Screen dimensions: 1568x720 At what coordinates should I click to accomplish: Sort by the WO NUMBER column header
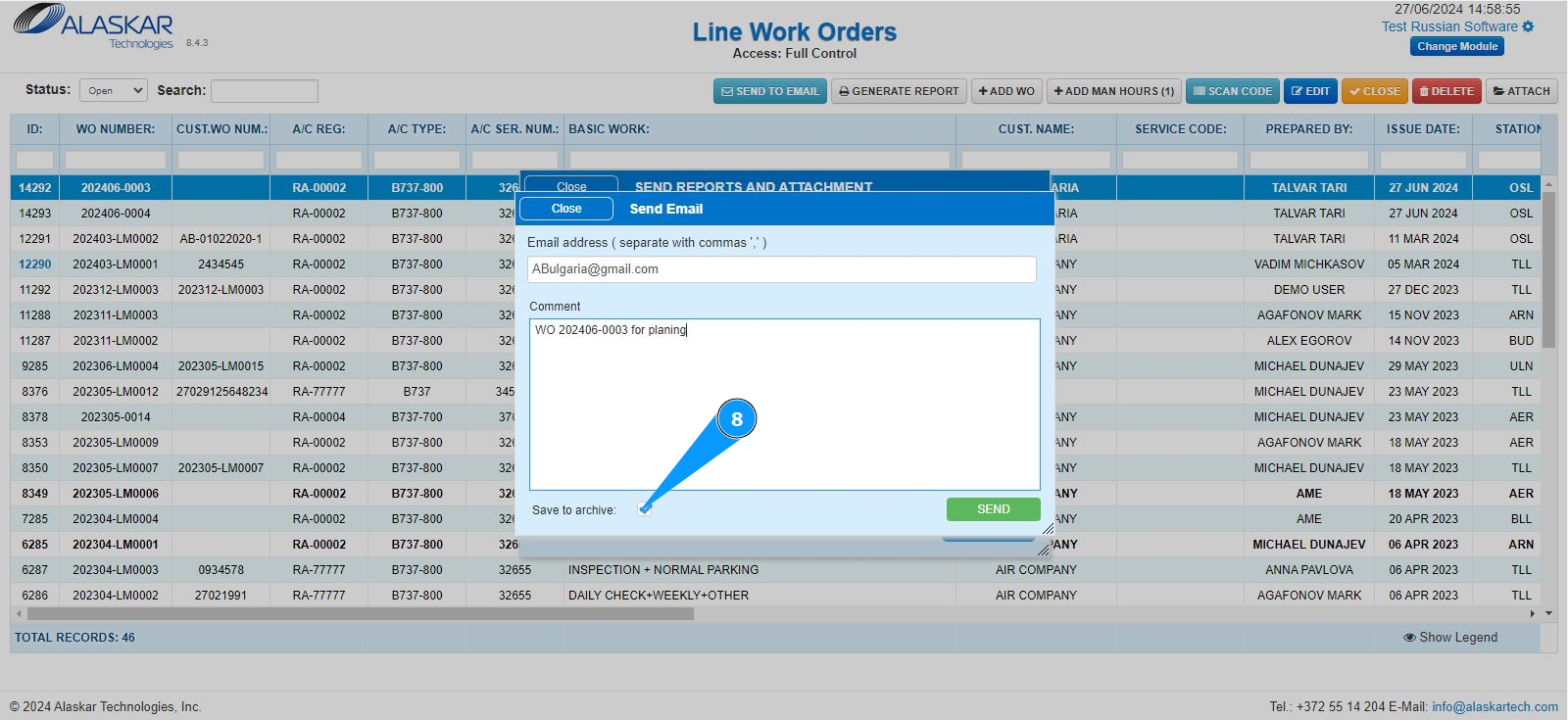coord(116,129)
